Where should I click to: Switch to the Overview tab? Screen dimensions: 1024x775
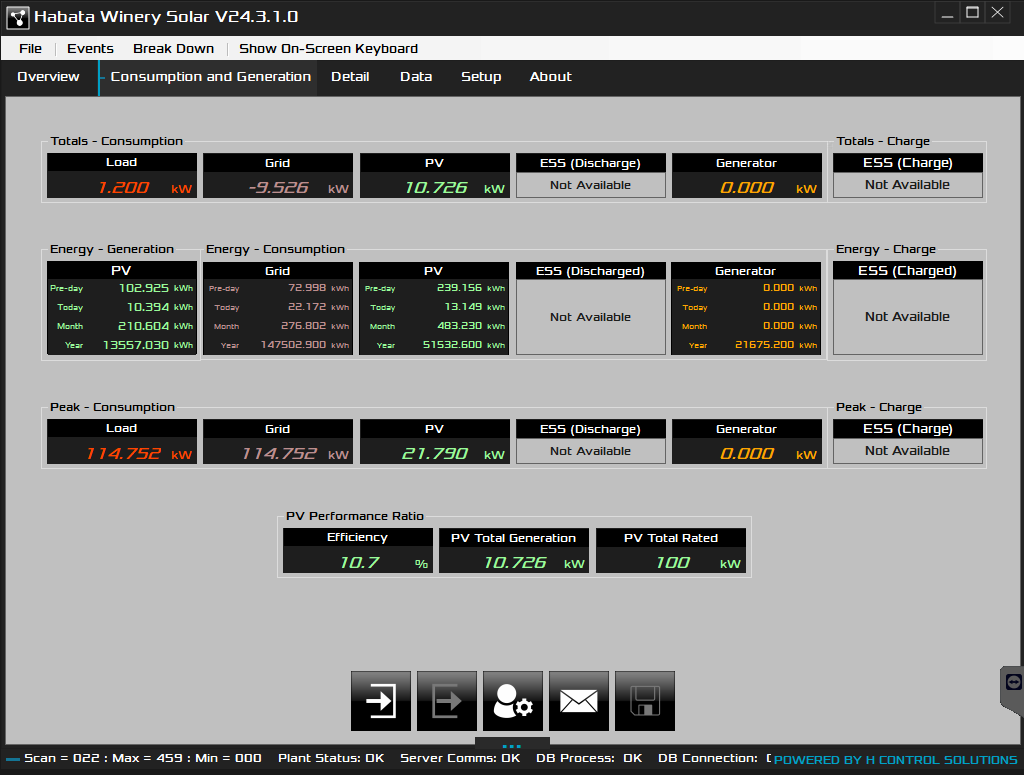coord(48,76)
